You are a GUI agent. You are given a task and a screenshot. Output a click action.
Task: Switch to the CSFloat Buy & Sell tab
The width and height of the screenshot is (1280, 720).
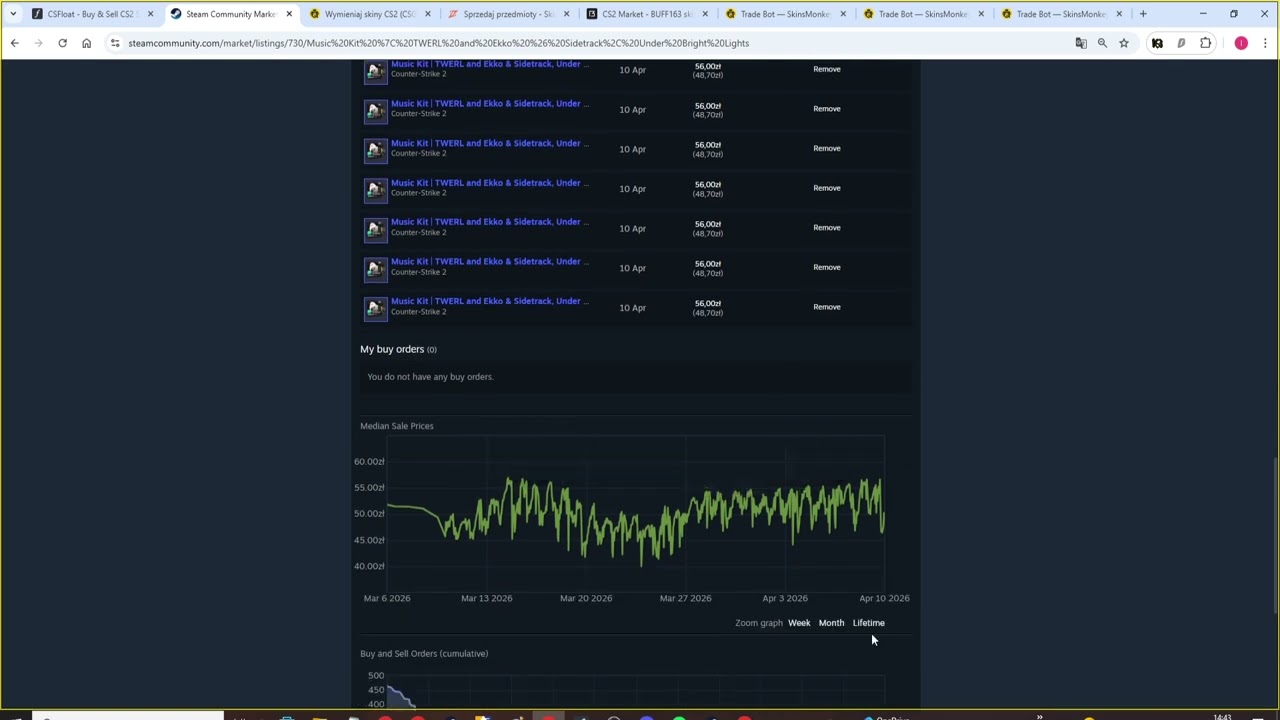click(91, 14)
